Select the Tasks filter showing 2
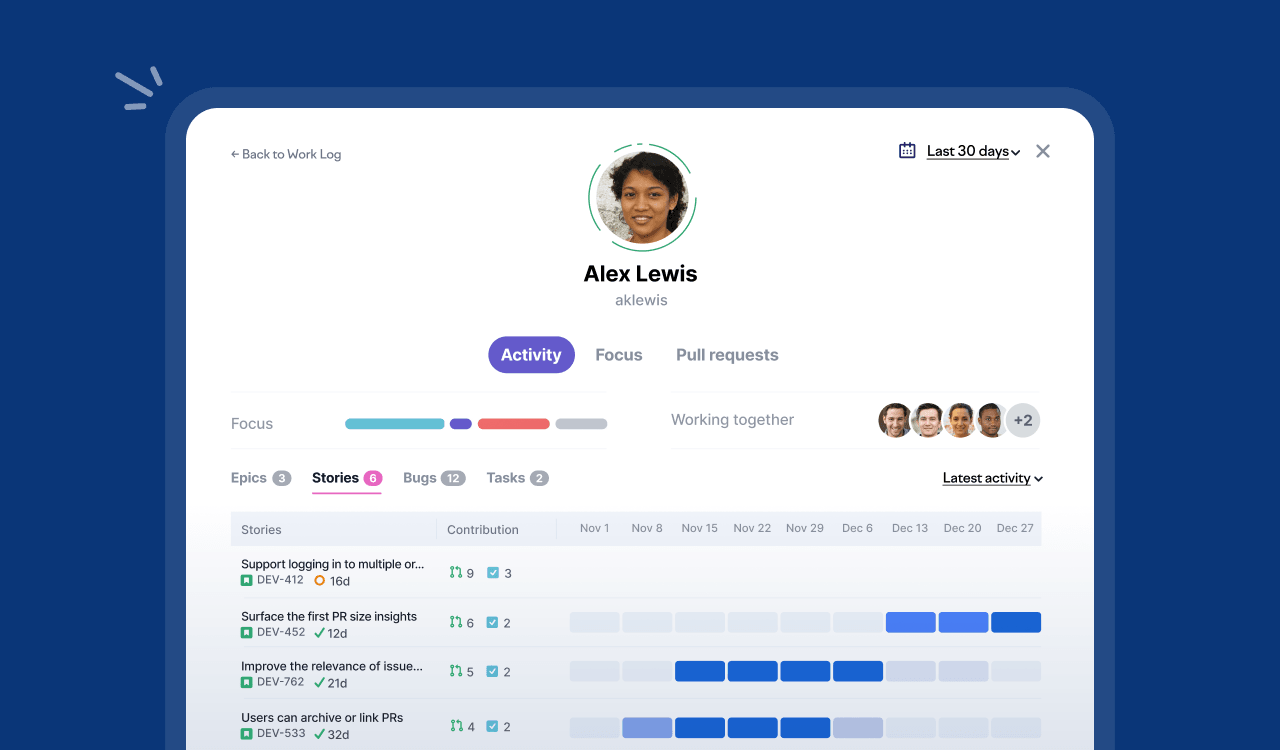The image size is (1280, 750). pos(516,478)
